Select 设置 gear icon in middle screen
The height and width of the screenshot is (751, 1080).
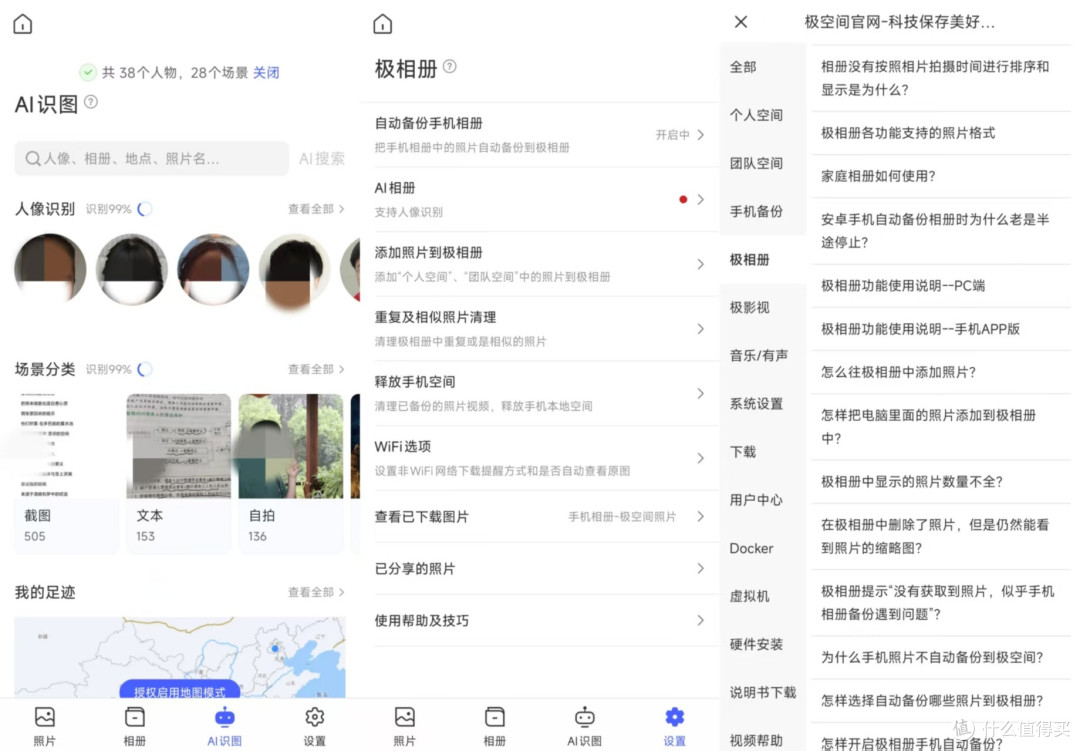point(674,717)
